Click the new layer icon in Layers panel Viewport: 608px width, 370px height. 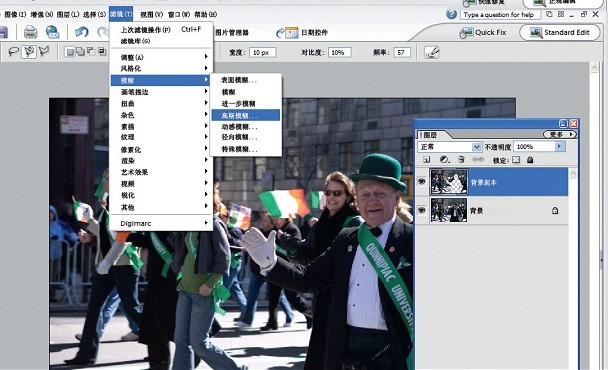pos(427,159)
